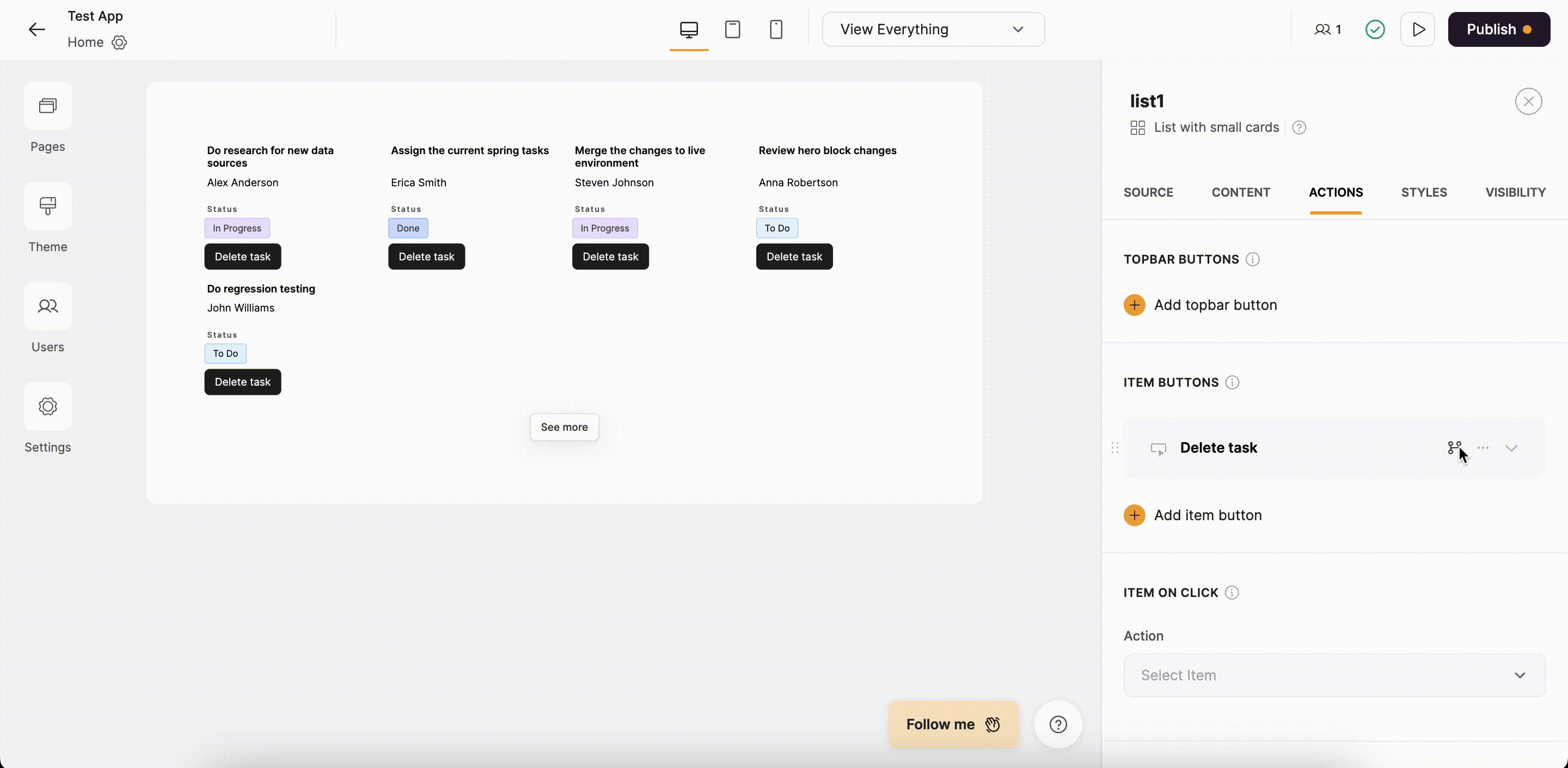Image resolution: width=1568 pixels, height=768 pixels.
Task: Open the three-dot menu on Delete task
Action: point(1484,448)
